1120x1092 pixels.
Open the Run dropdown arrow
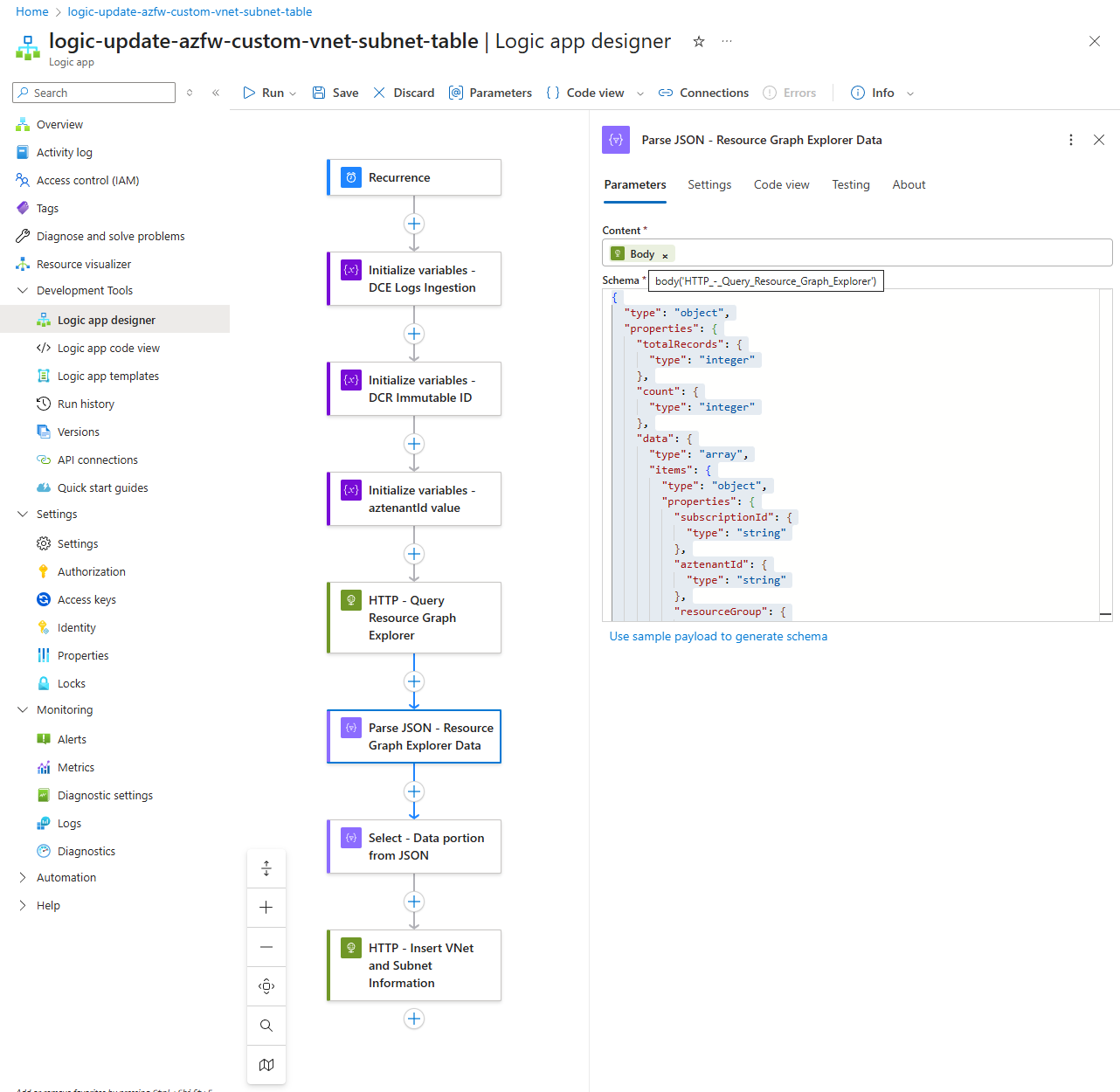tap(293, 93)
